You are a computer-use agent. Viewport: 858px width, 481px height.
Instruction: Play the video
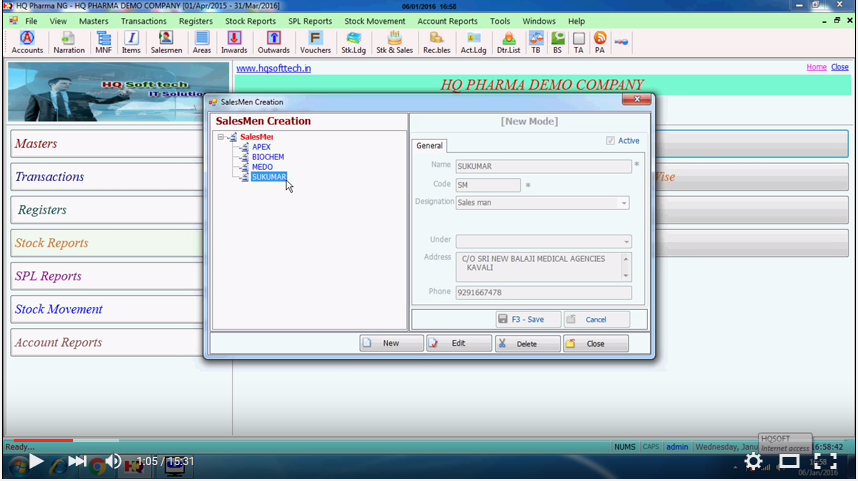[x=36, y=461]
